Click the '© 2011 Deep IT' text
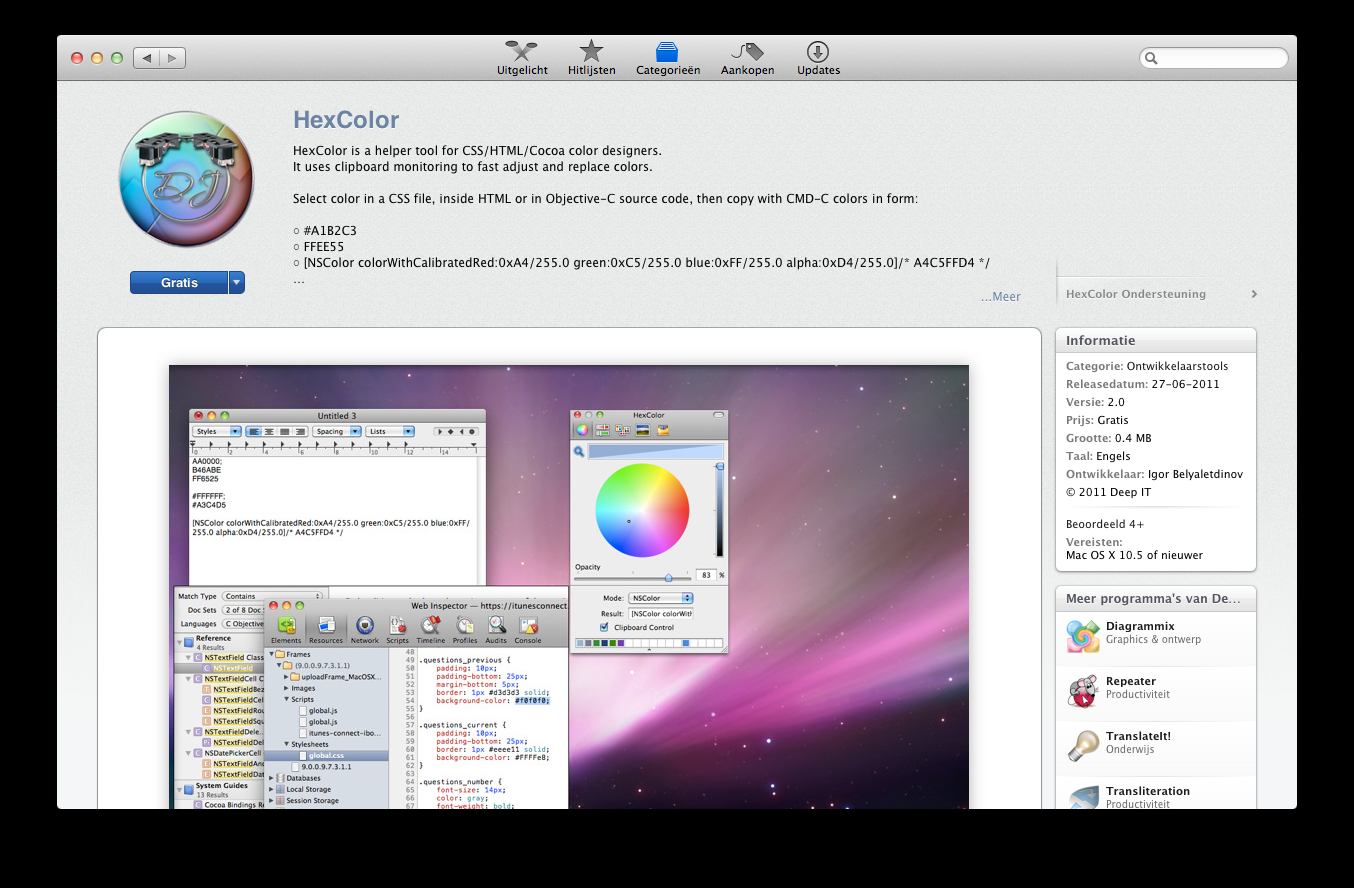This screenshot has height=888, width=1354. point(1108,492)
